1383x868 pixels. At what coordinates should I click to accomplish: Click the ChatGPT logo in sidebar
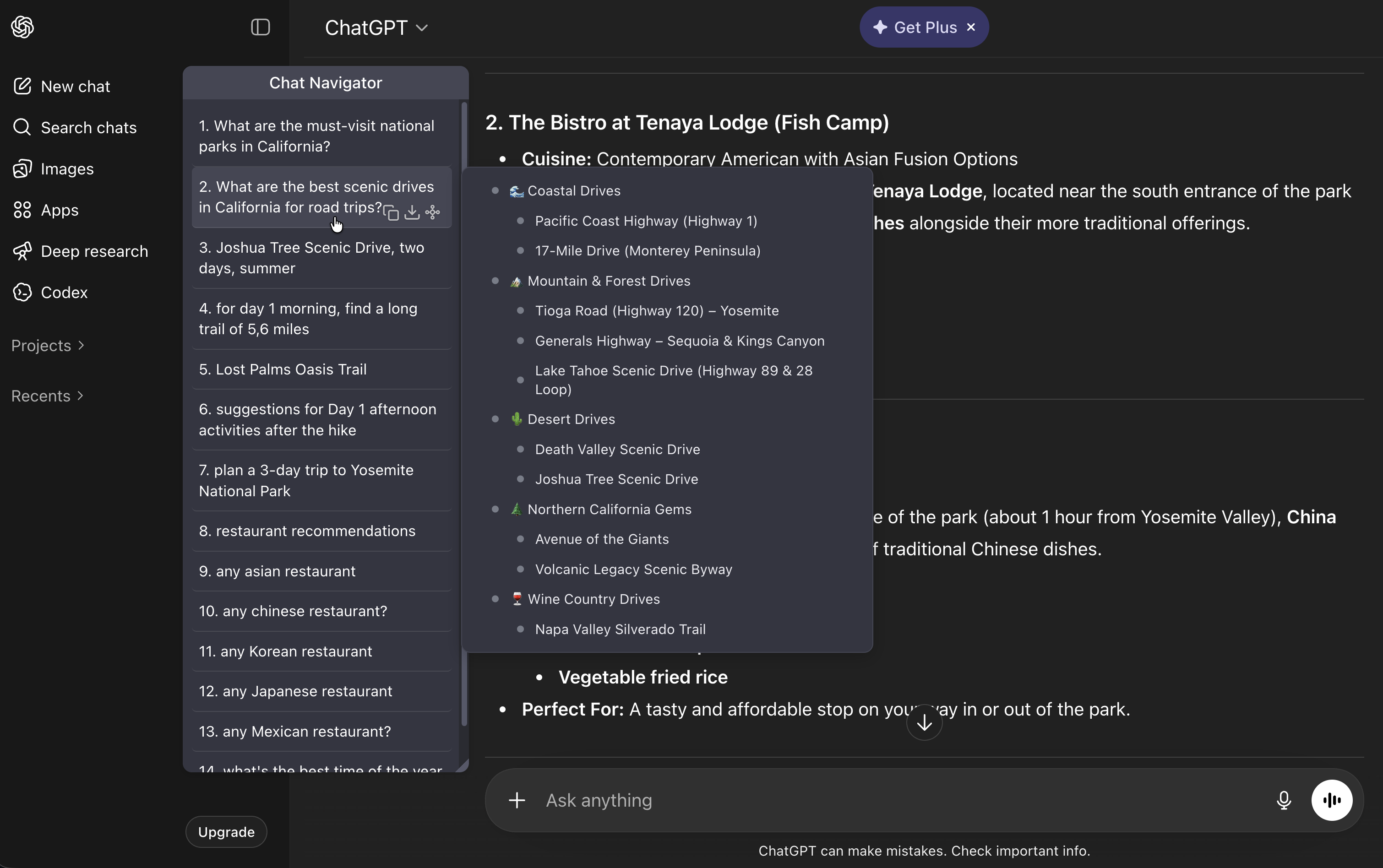[23, 27]
